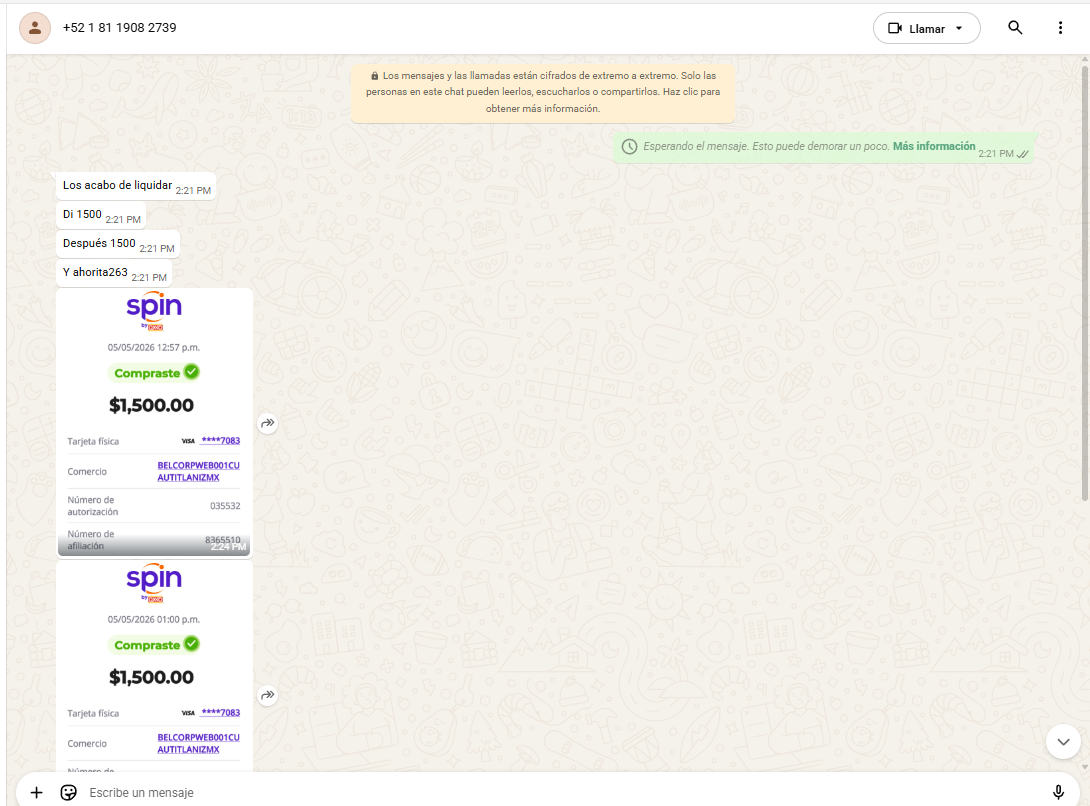This screenshot has width=1090, height=806.
Task: Click the contact number +52 1 81 1908 2739
Action: pos(120,28)
